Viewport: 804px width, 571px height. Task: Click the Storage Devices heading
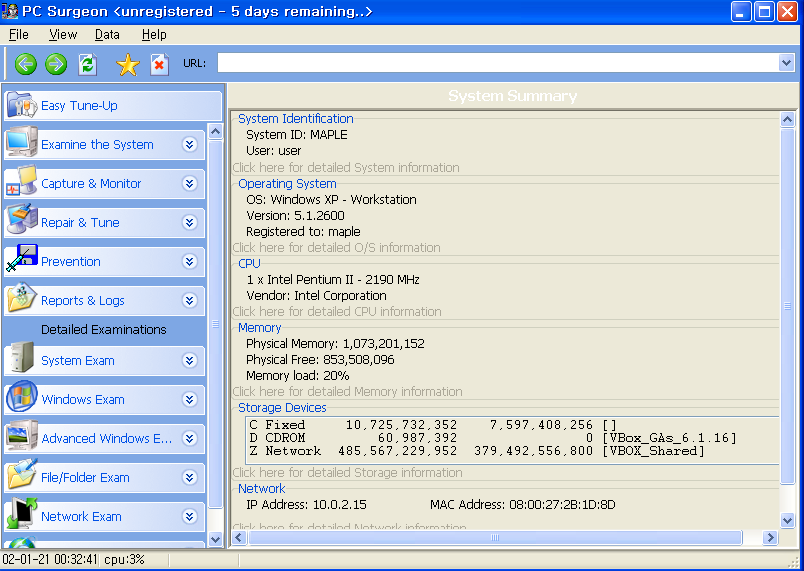282,407
